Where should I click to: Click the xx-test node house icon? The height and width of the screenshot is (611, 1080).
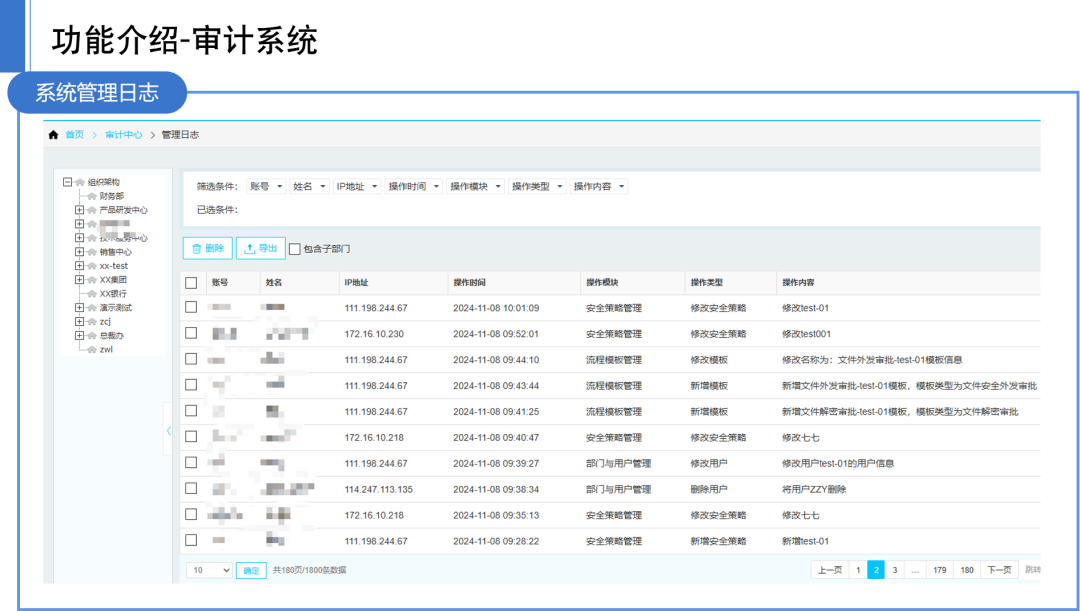pyautogui.click(x=92, y=266)
